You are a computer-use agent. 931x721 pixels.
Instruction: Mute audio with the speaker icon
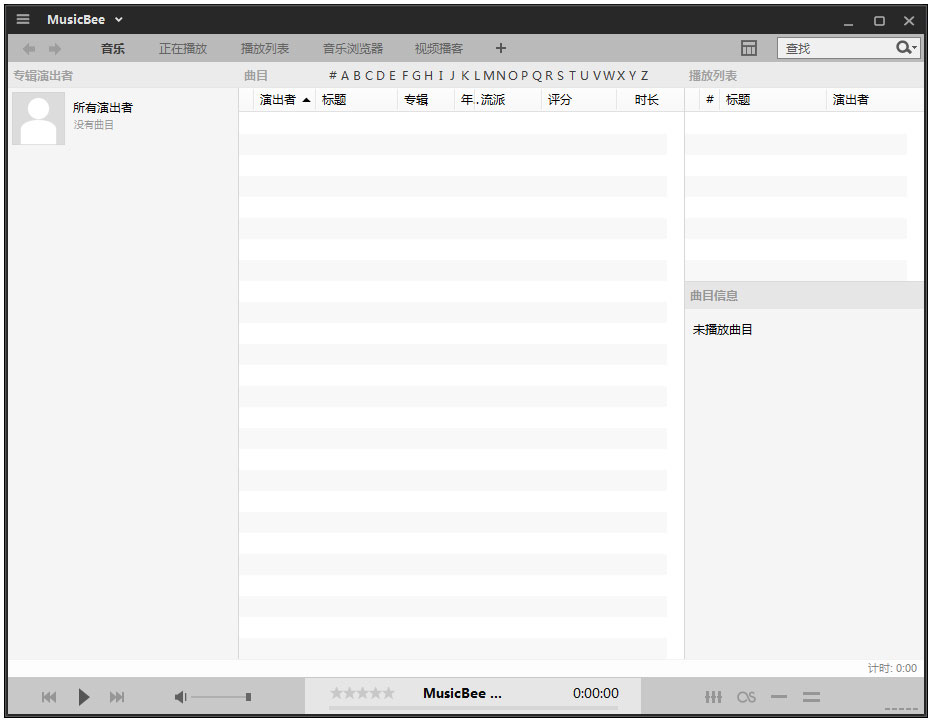tap(179, 696)
